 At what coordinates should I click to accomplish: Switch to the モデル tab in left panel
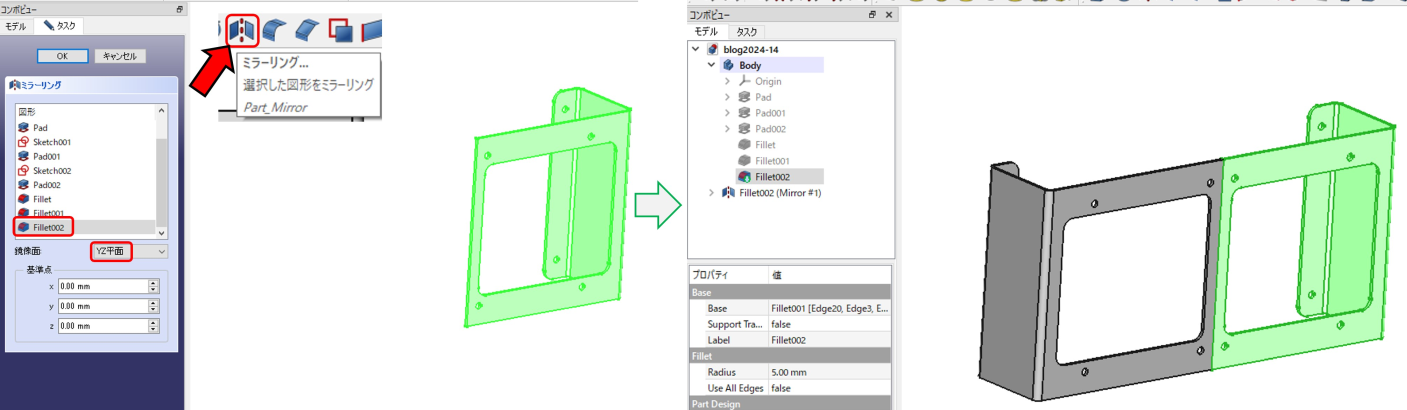pyautogui.click(x=16, y=25)
